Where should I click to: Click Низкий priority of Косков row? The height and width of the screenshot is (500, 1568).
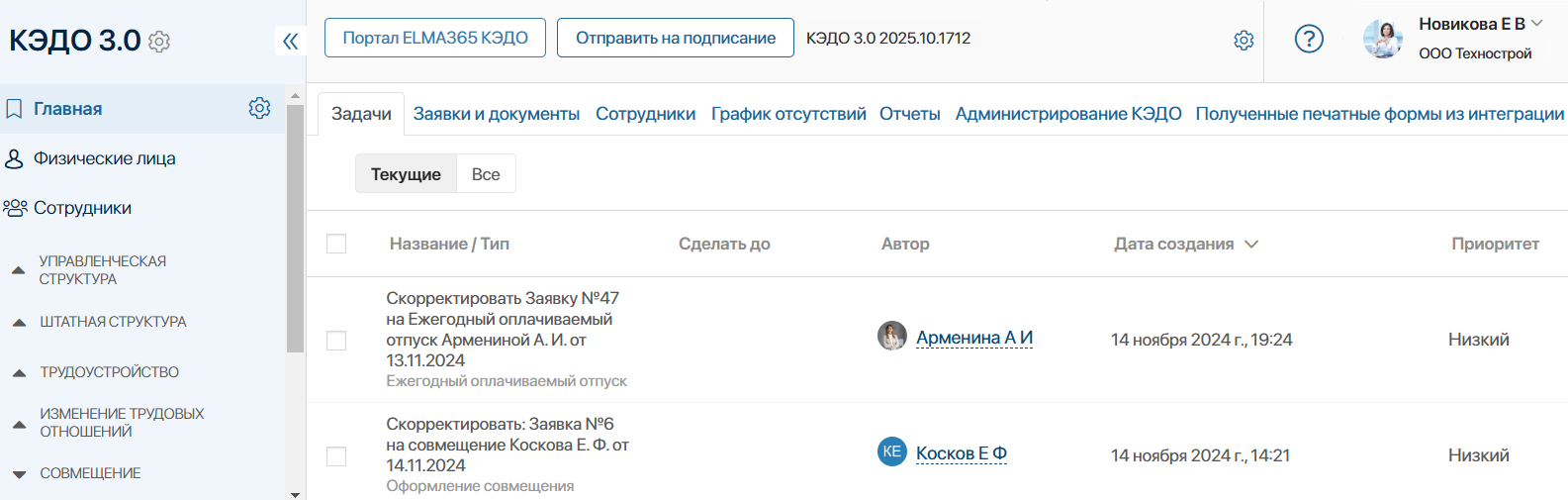(x=1479, y=455)
